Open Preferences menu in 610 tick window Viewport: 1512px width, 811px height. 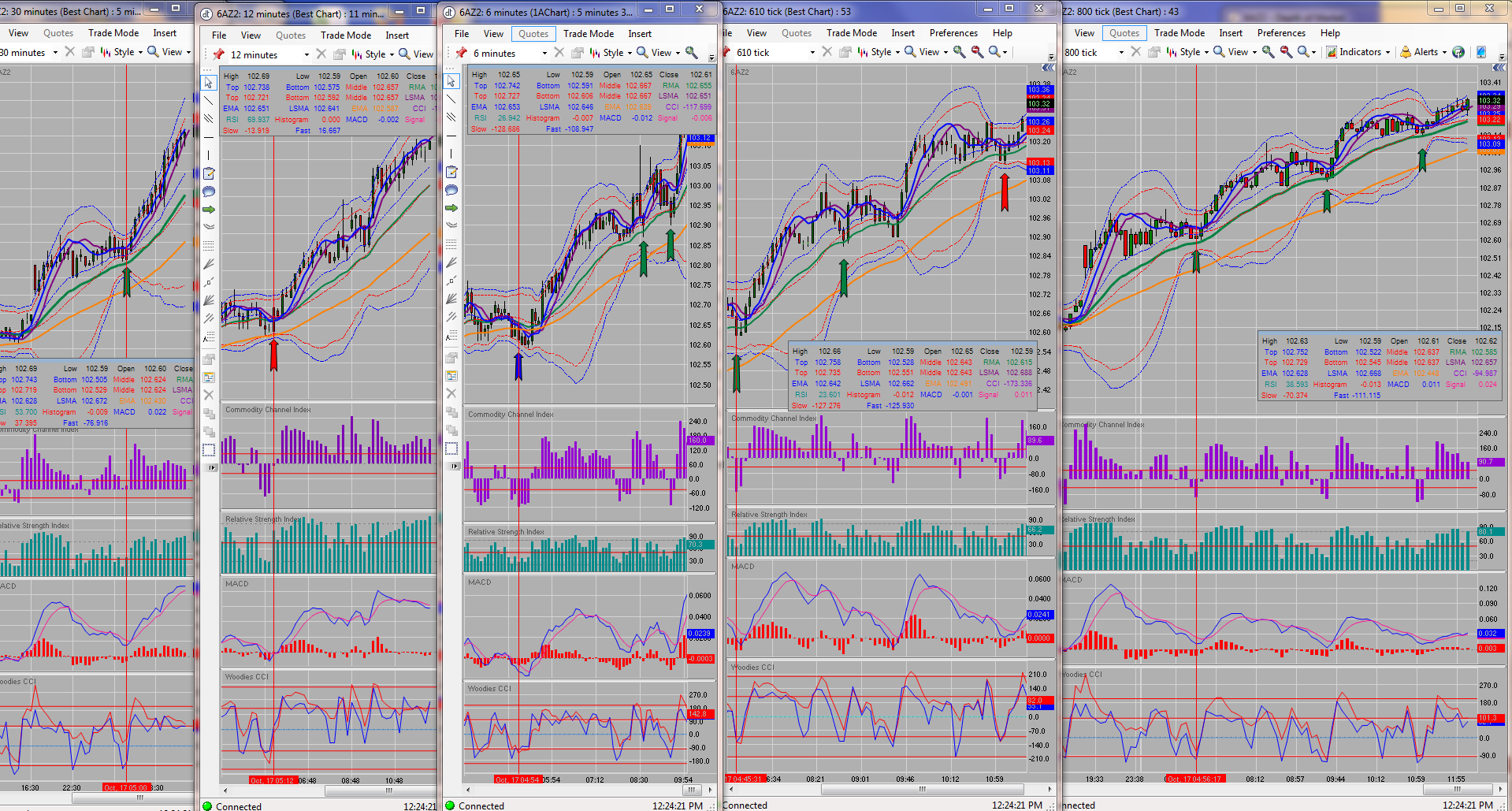[953, 33]
